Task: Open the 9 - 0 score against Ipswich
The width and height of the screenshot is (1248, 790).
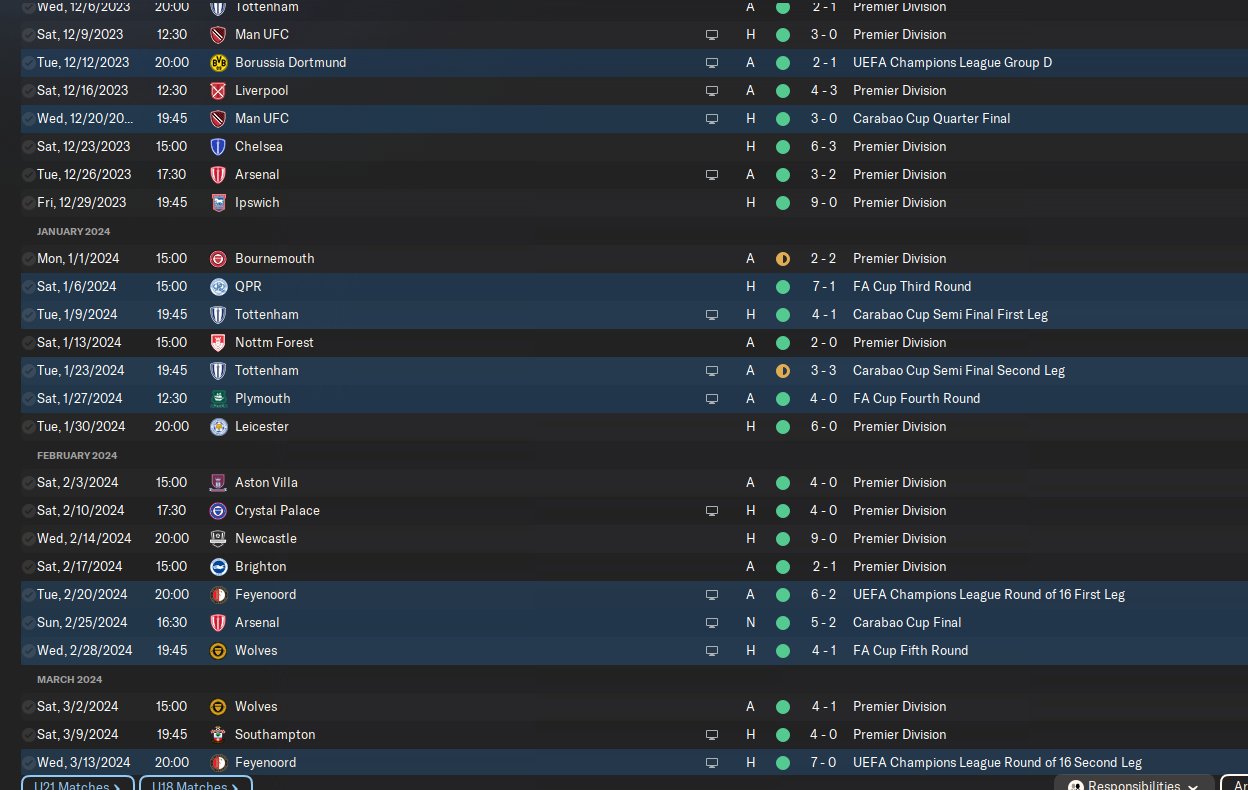Action: click(824, 202)
